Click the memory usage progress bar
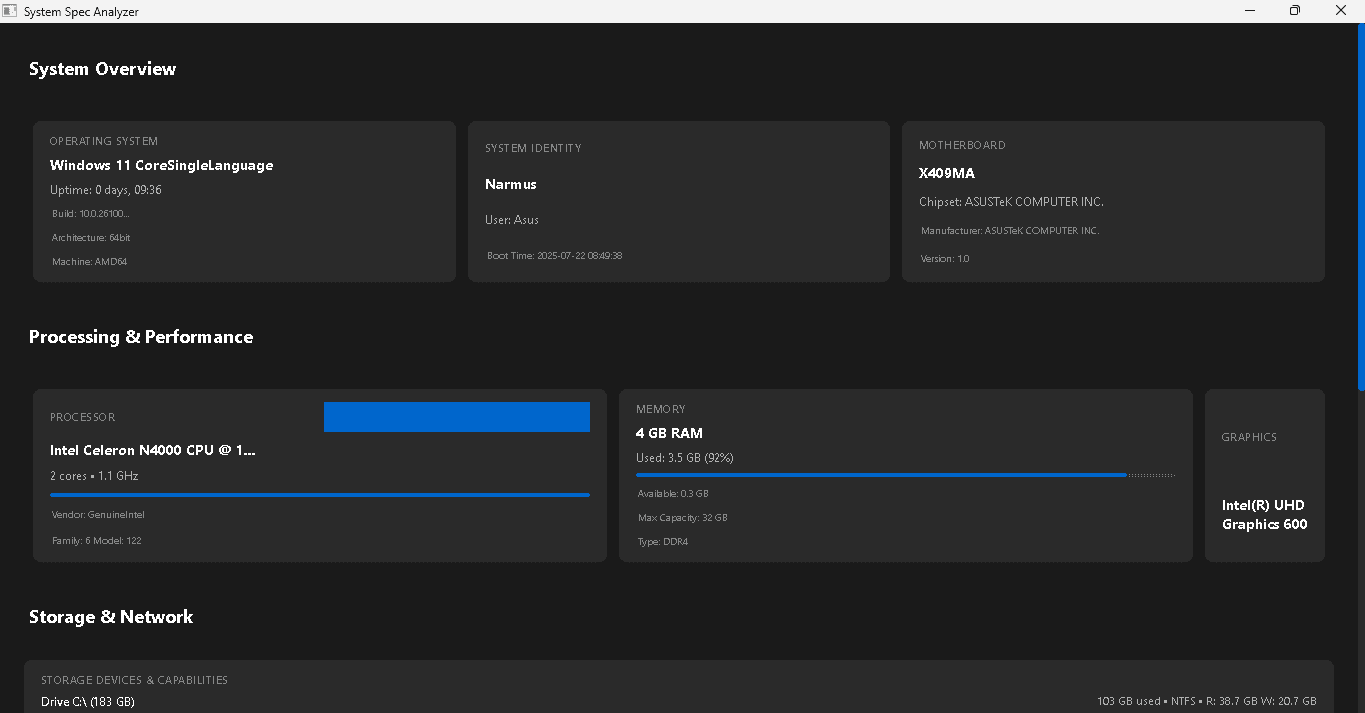The image size is (1365, 713). 906,475
